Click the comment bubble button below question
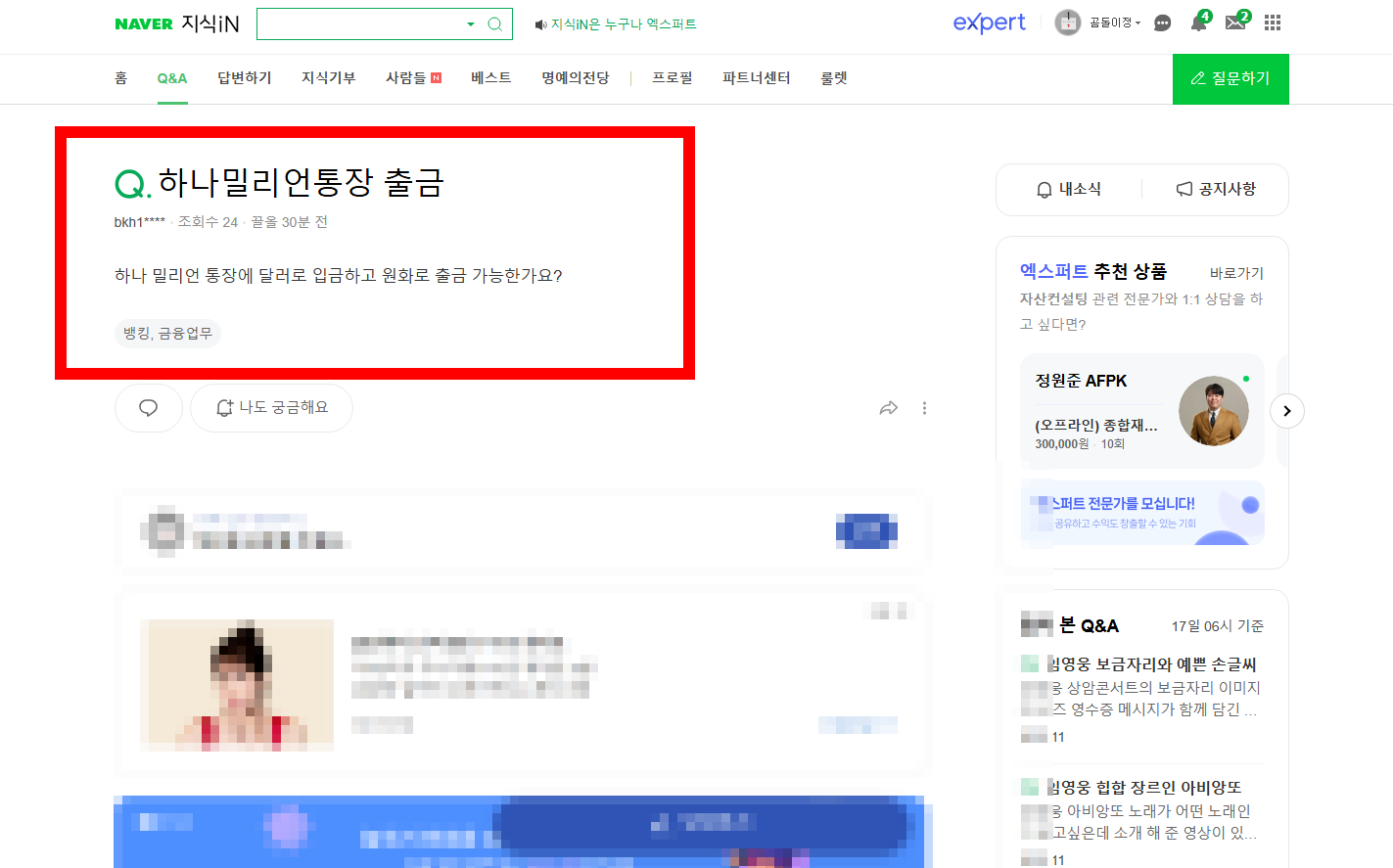 click(149, 408)
